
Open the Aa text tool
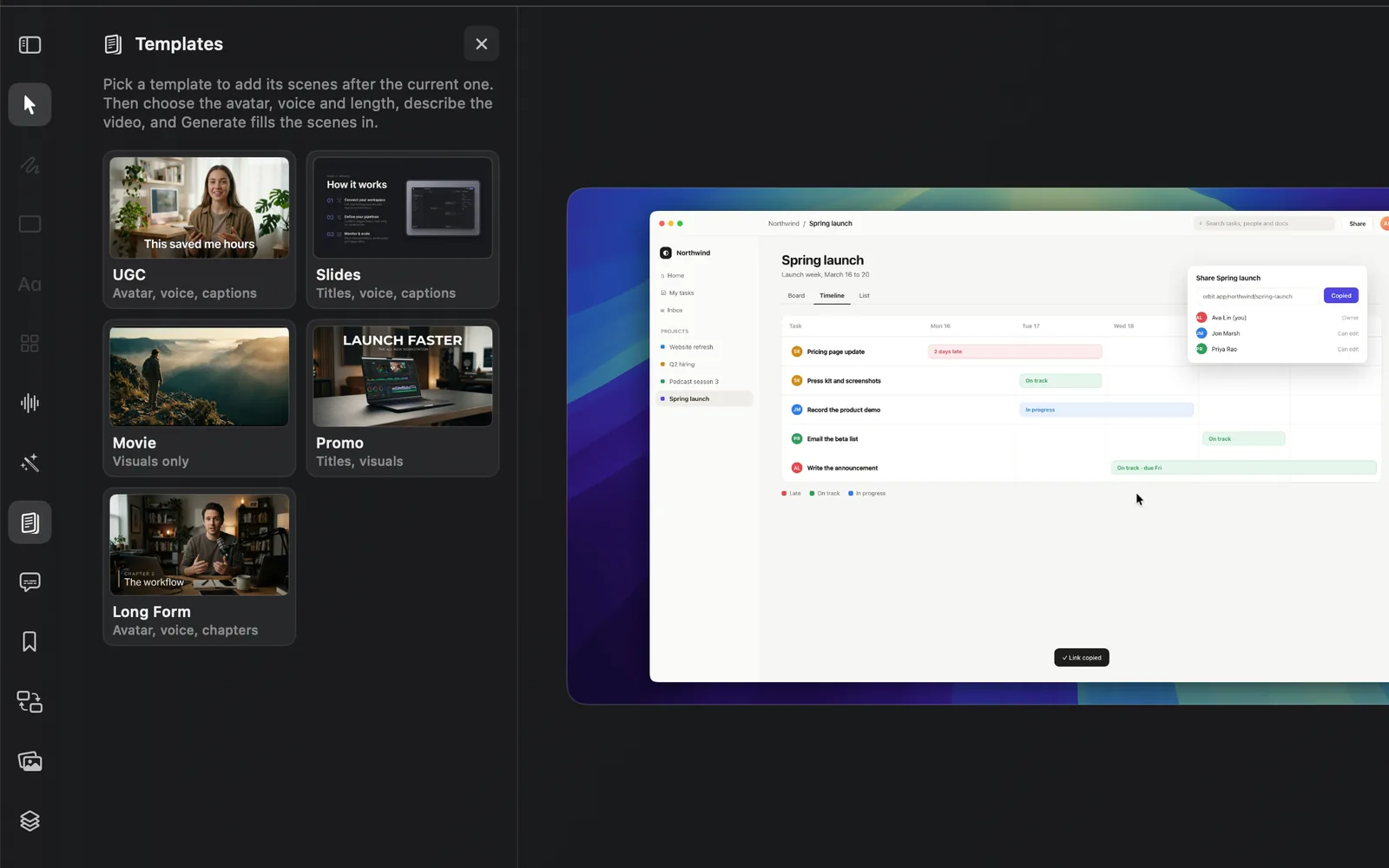coord(30,284)
